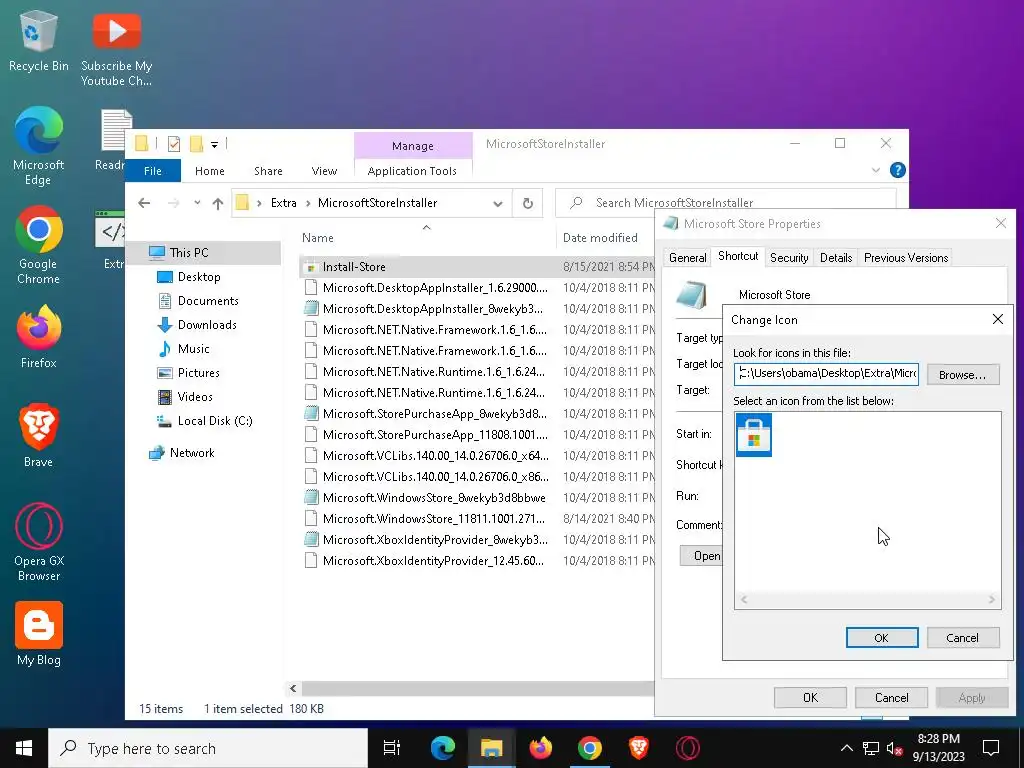1024x768 pixels.
Task: Select the Microsoft Store icon in Change Icon list
Action: click(x=754, y=435)
